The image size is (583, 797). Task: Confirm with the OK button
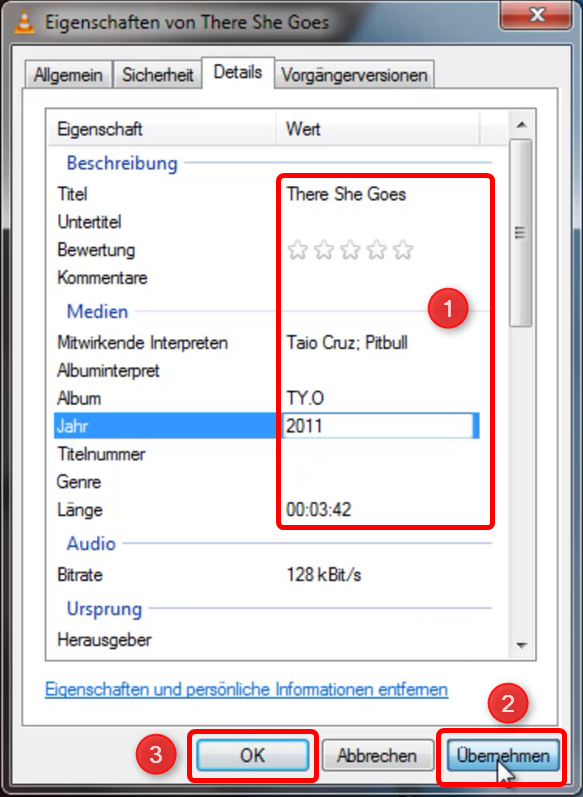pyautogui.click(x=253, y=755)
